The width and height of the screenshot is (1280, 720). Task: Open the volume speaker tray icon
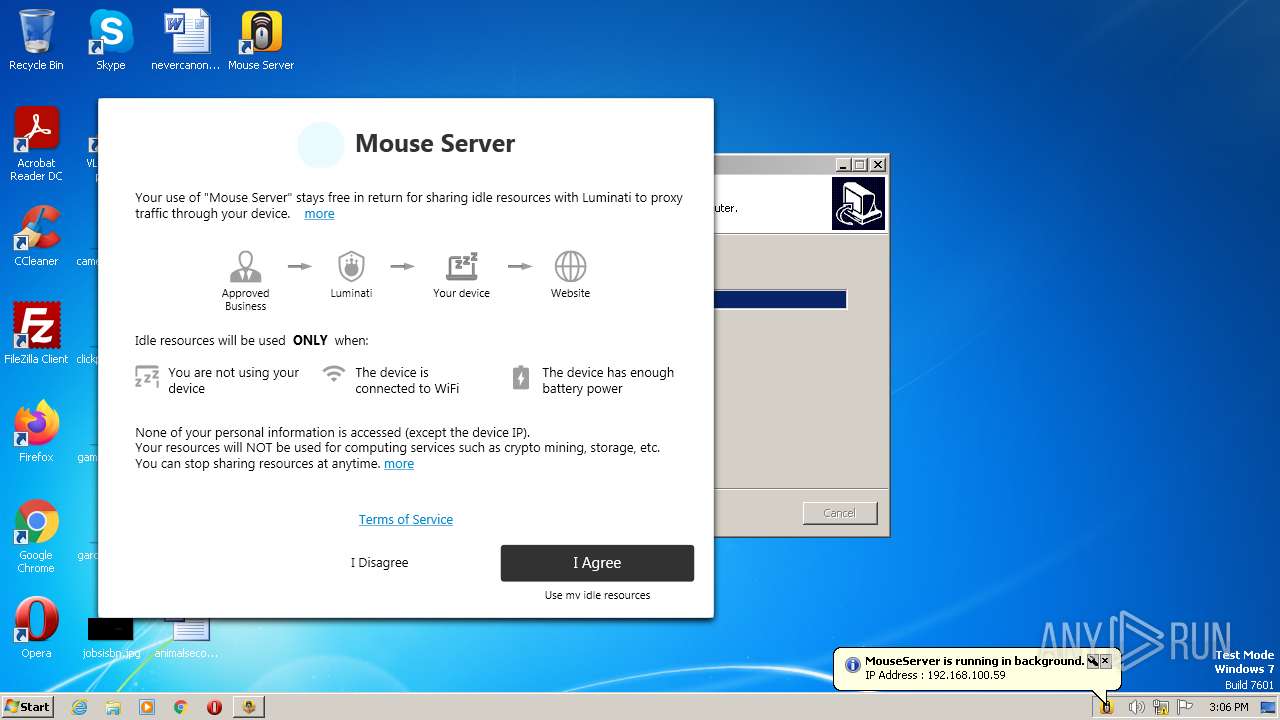click(1136, 707)
